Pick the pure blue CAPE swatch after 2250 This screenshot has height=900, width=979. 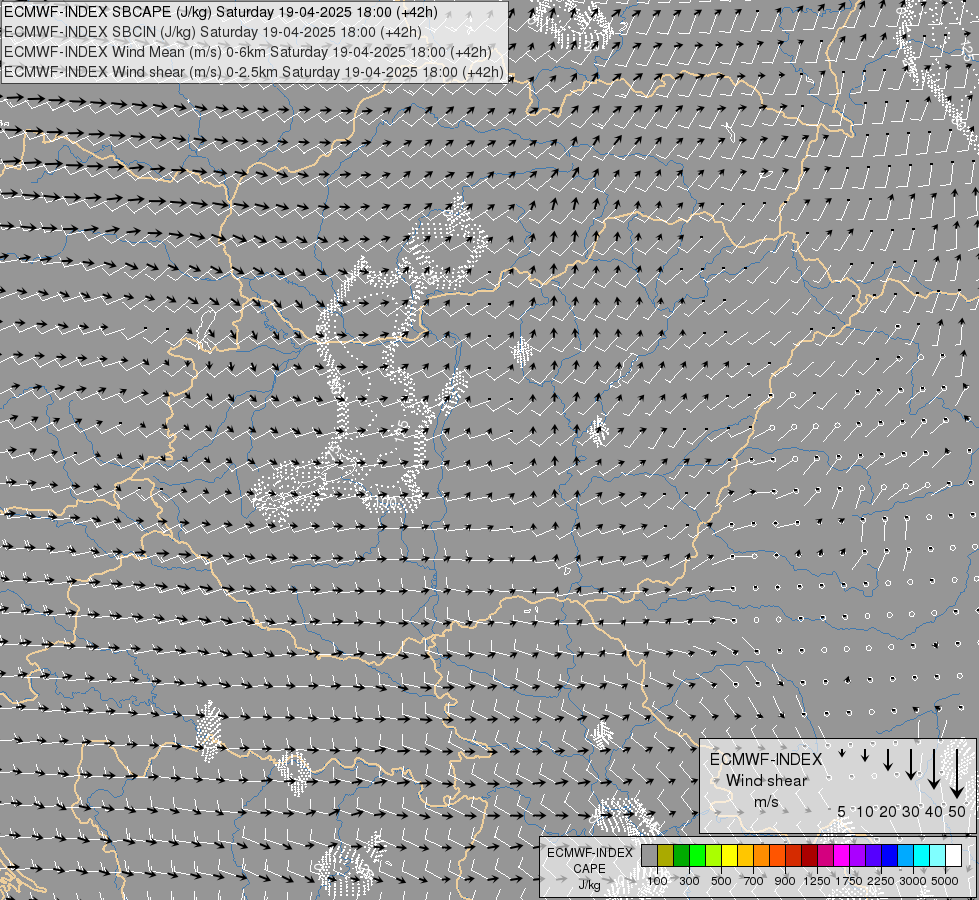point(890,856)
